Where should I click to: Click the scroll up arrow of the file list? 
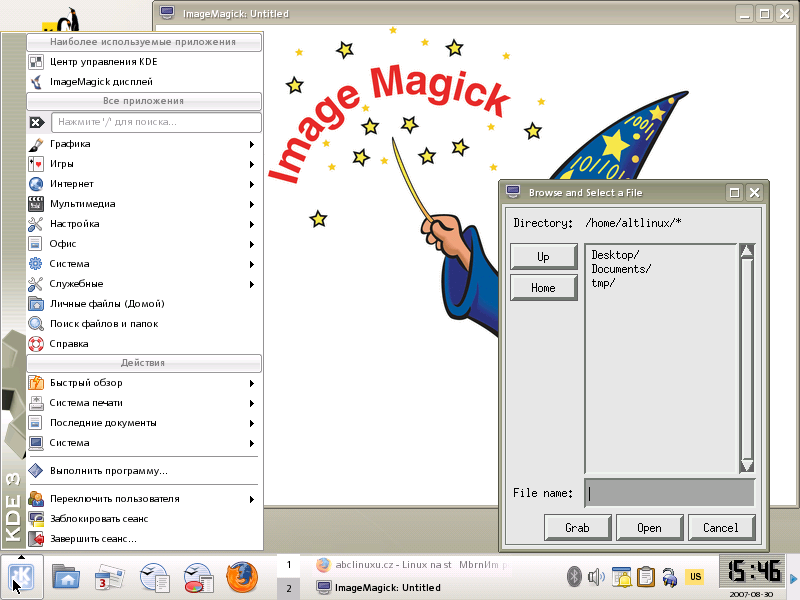[x=746, y=251]
